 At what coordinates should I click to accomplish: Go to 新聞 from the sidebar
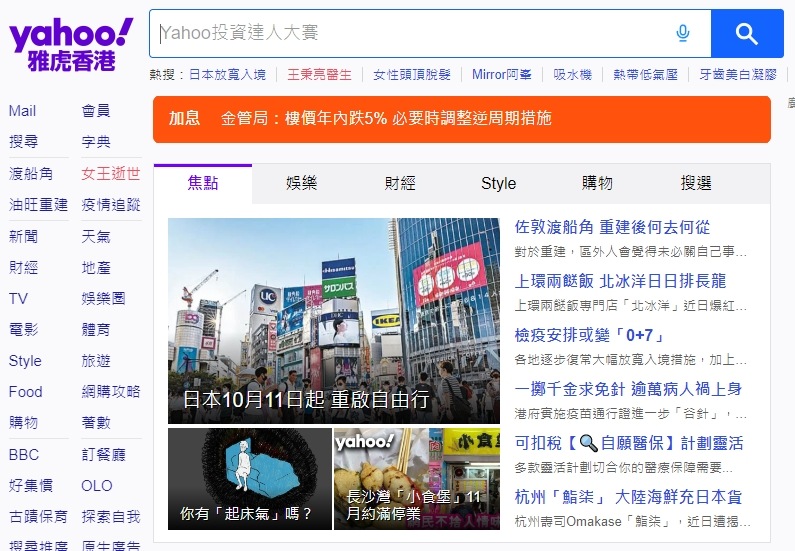pos(23,237)
